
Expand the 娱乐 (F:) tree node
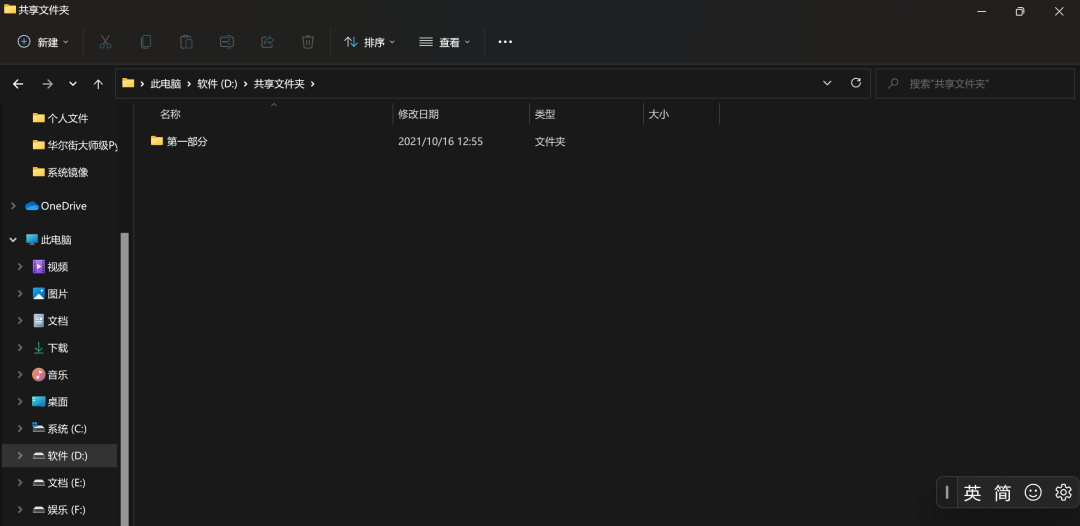[20, 510]
